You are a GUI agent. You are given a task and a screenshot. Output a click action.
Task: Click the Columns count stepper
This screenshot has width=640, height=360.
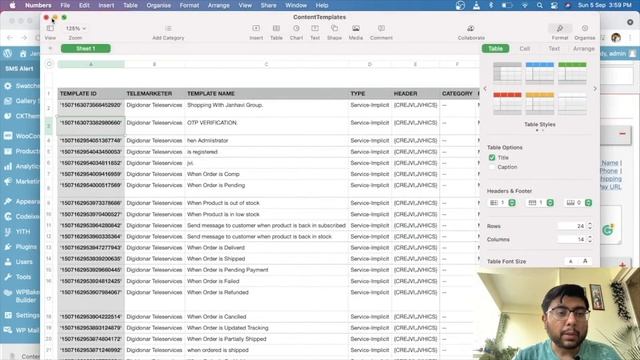click(589, 239)
